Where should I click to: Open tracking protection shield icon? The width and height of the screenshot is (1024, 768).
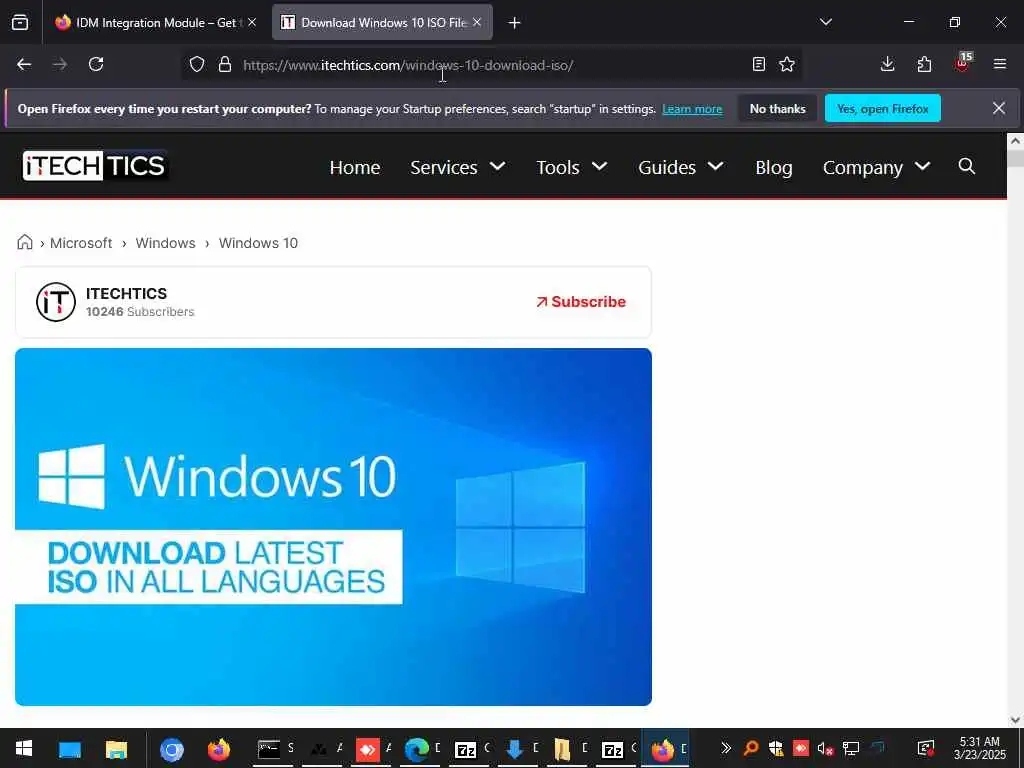pos(197,64)
